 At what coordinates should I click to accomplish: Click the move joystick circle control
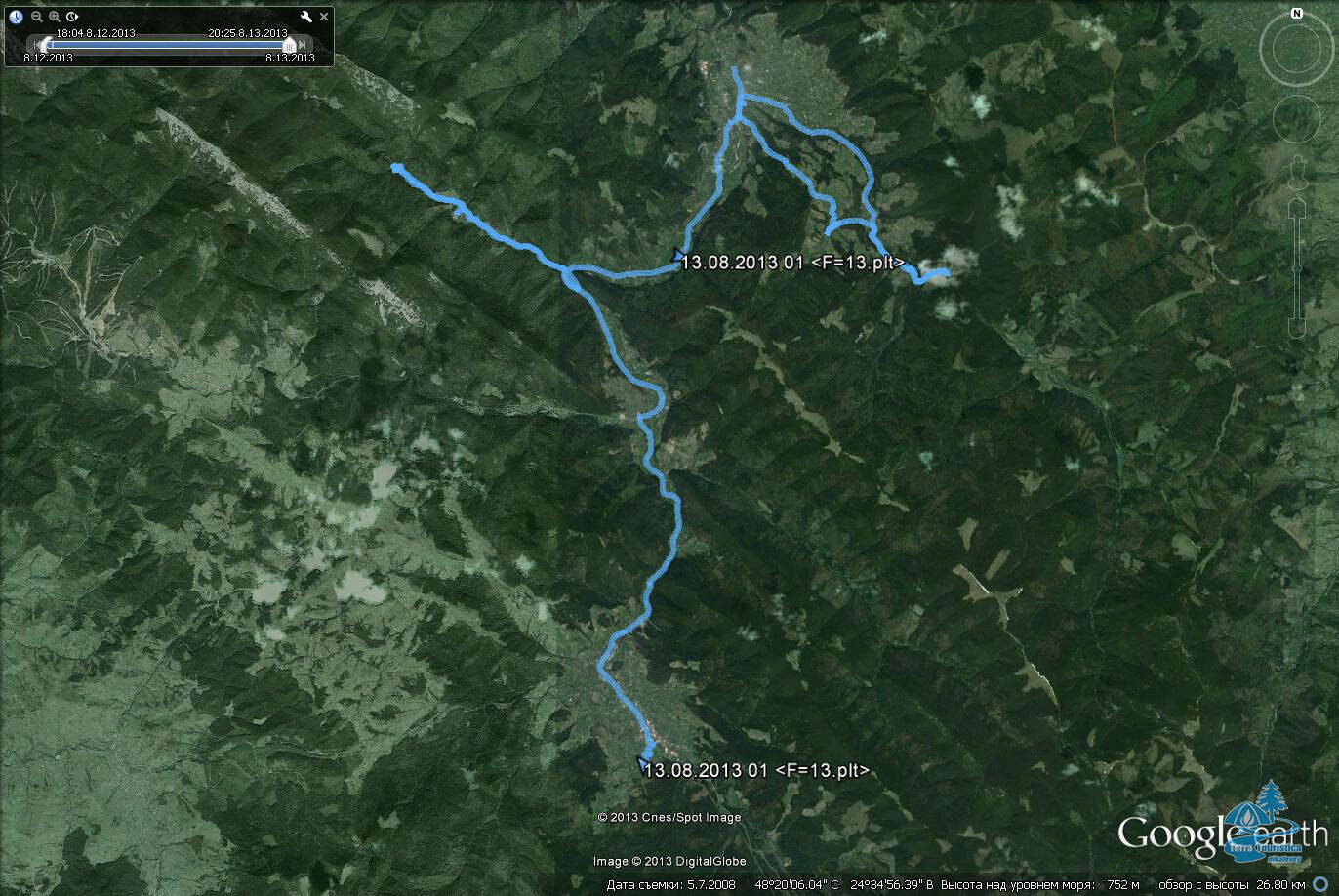[1296, 118]
